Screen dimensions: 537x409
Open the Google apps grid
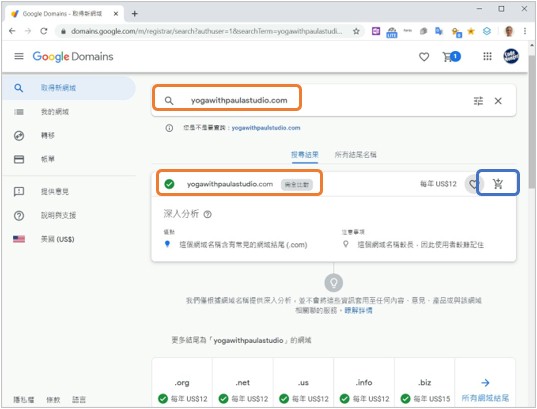click(487, 56)
